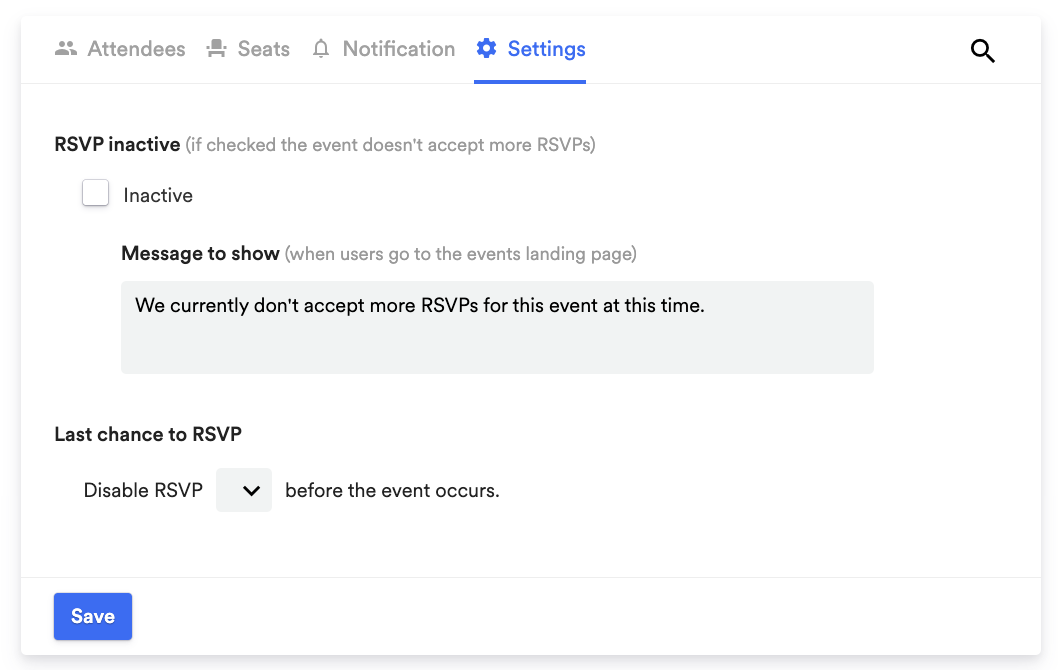
Task: Click the "before the event occurs." text
Action: (392, 491)
